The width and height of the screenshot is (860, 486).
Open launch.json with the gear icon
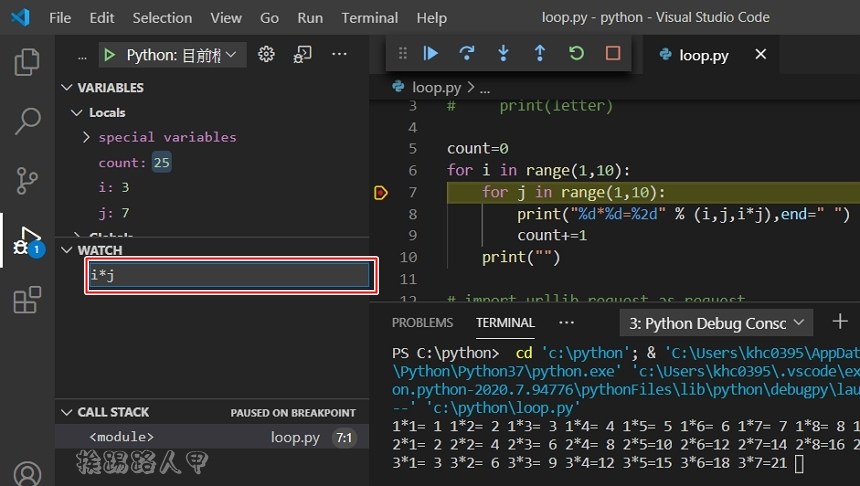[266, 55]
